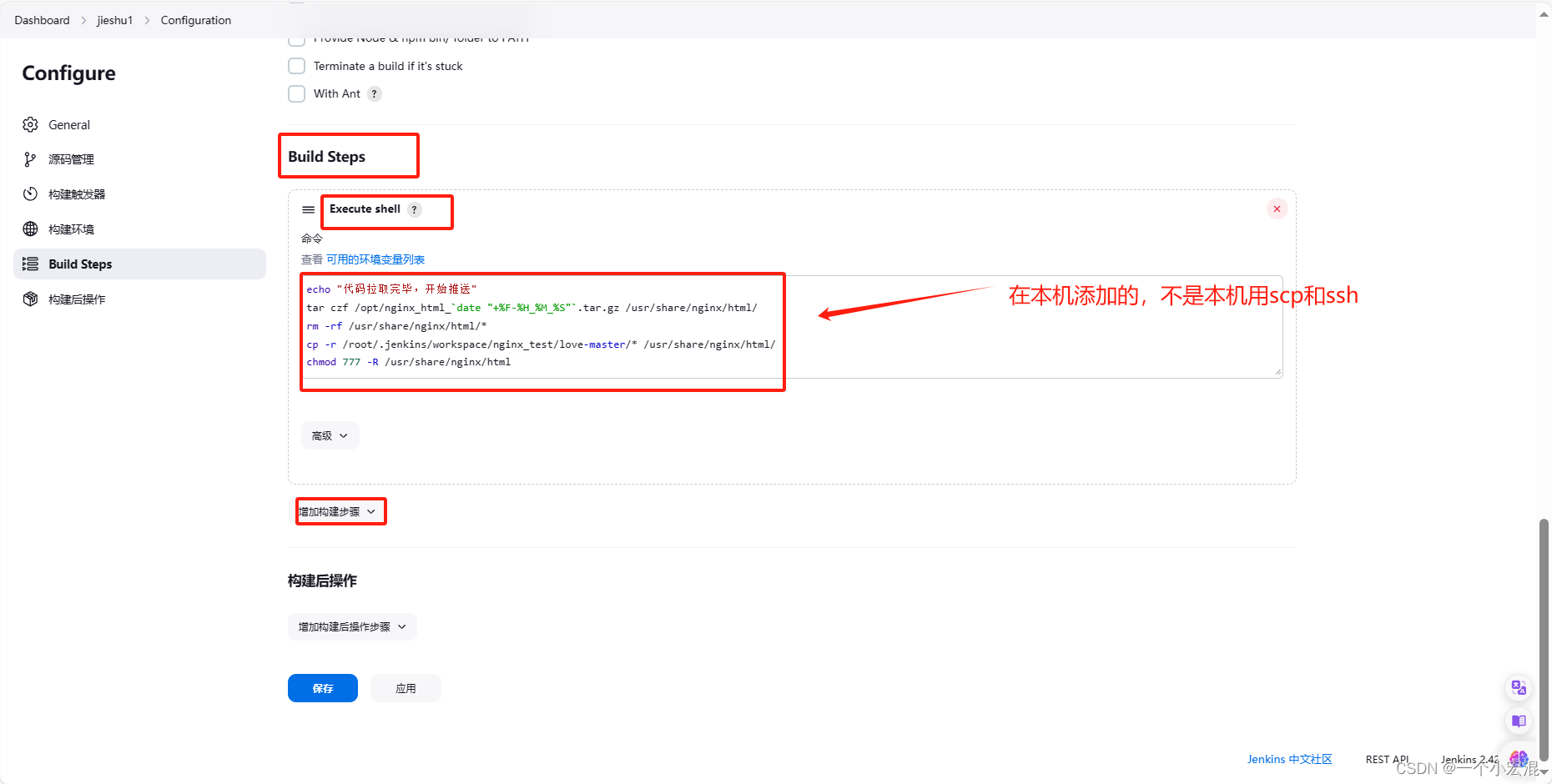Image resolution: width=1552 pixels, height=784 pixels.
Task: Grab the Execute shell step drag handle
Action: tap(308, 209)
